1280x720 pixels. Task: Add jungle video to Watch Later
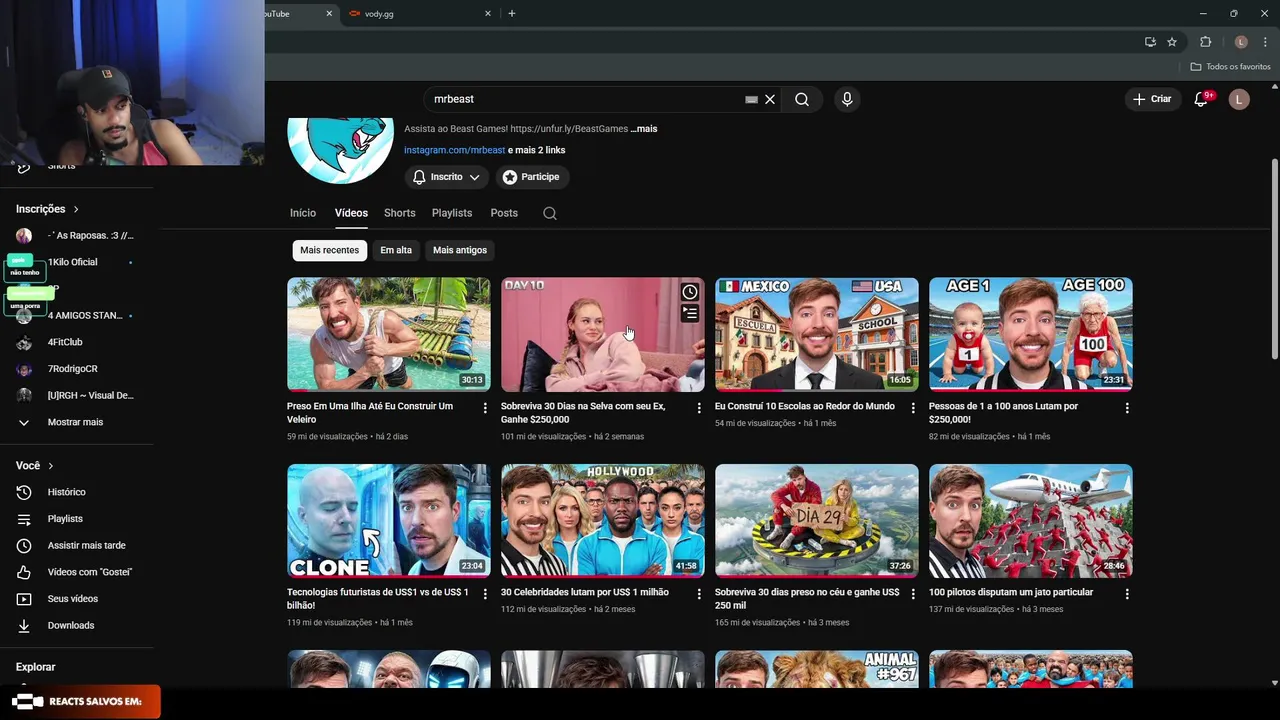690,292
